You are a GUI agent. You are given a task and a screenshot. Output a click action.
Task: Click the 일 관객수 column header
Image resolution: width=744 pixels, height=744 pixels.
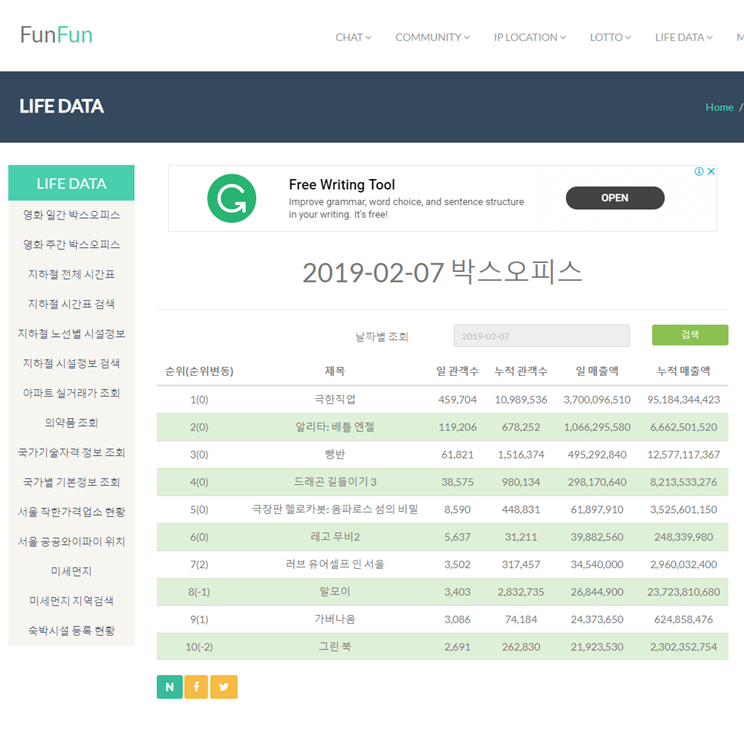pyautogui.click(x=457, y=371)
